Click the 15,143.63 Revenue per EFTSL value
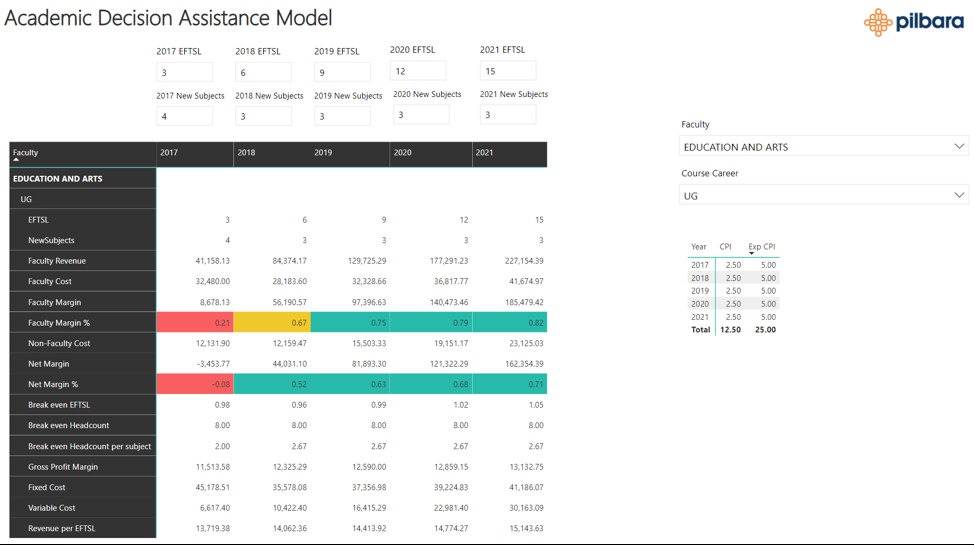The image size is (974, 545). tap(526, 529)
